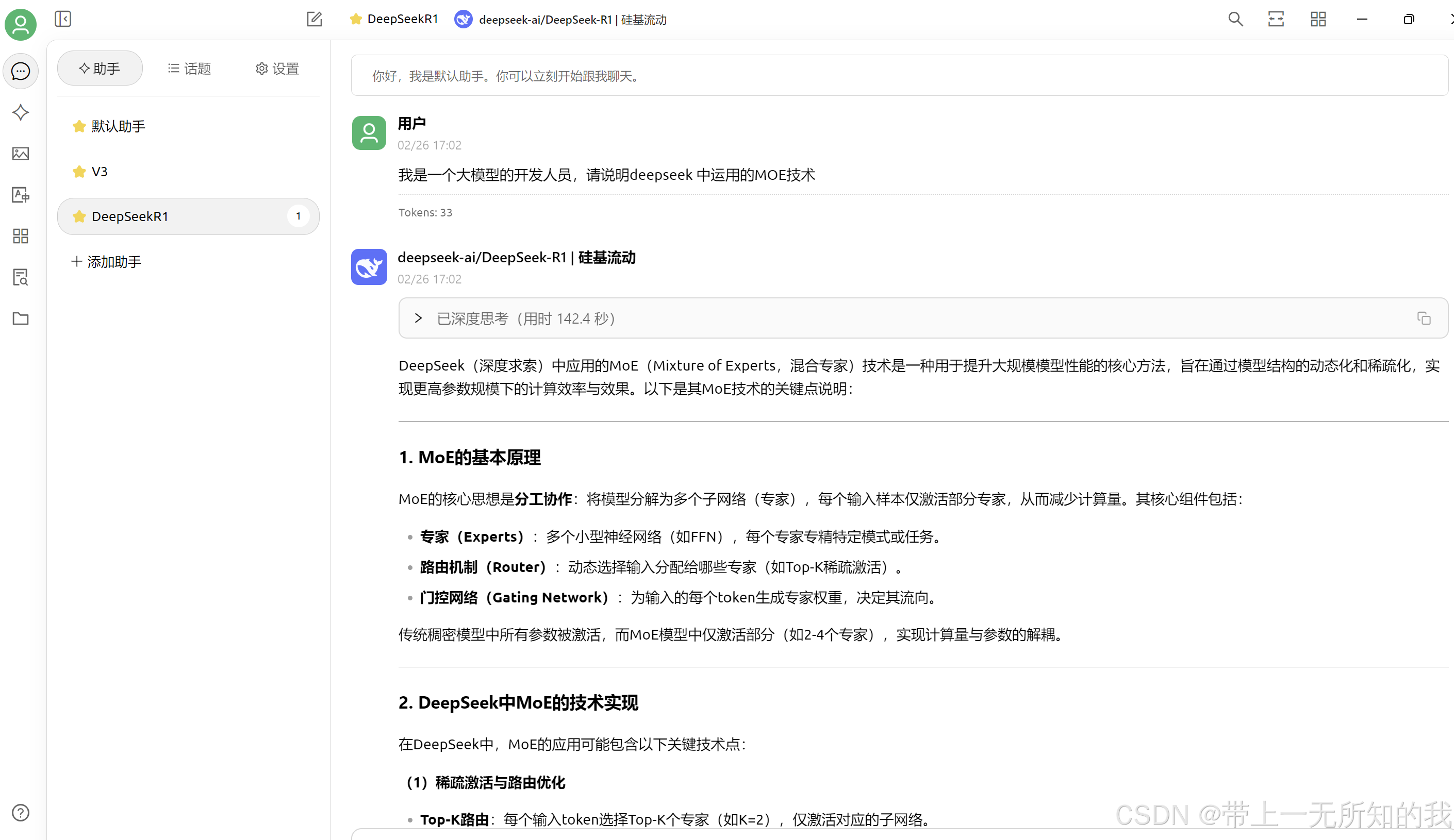Open the files folder sidebar icon
The width and height of the screenshot is (1454, 840).
[x=21, y=319]
